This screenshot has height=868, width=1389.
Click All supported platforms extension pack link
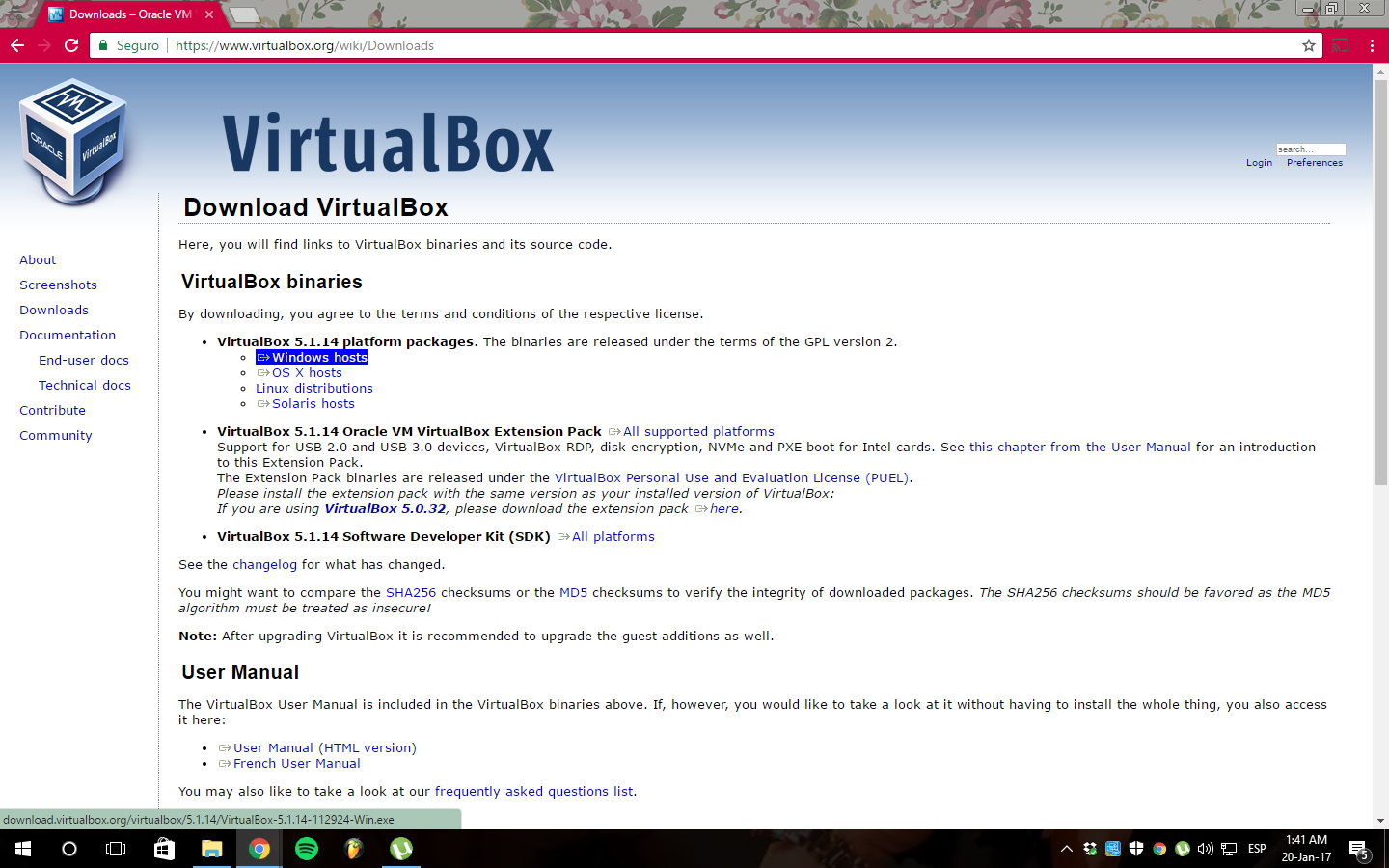pos(692,431)
